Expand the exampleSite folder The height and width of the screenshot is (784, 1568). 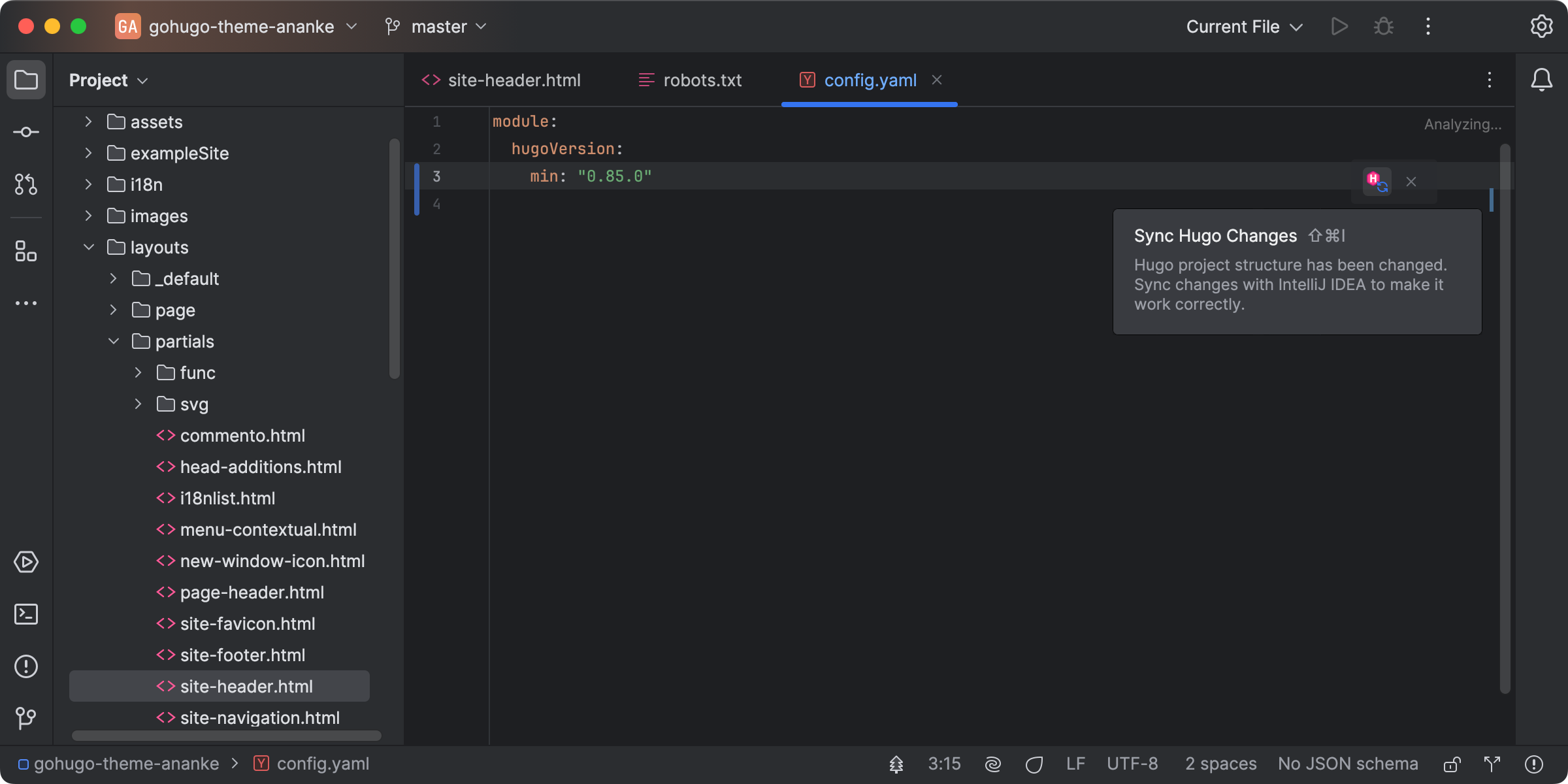click(89, 153)
